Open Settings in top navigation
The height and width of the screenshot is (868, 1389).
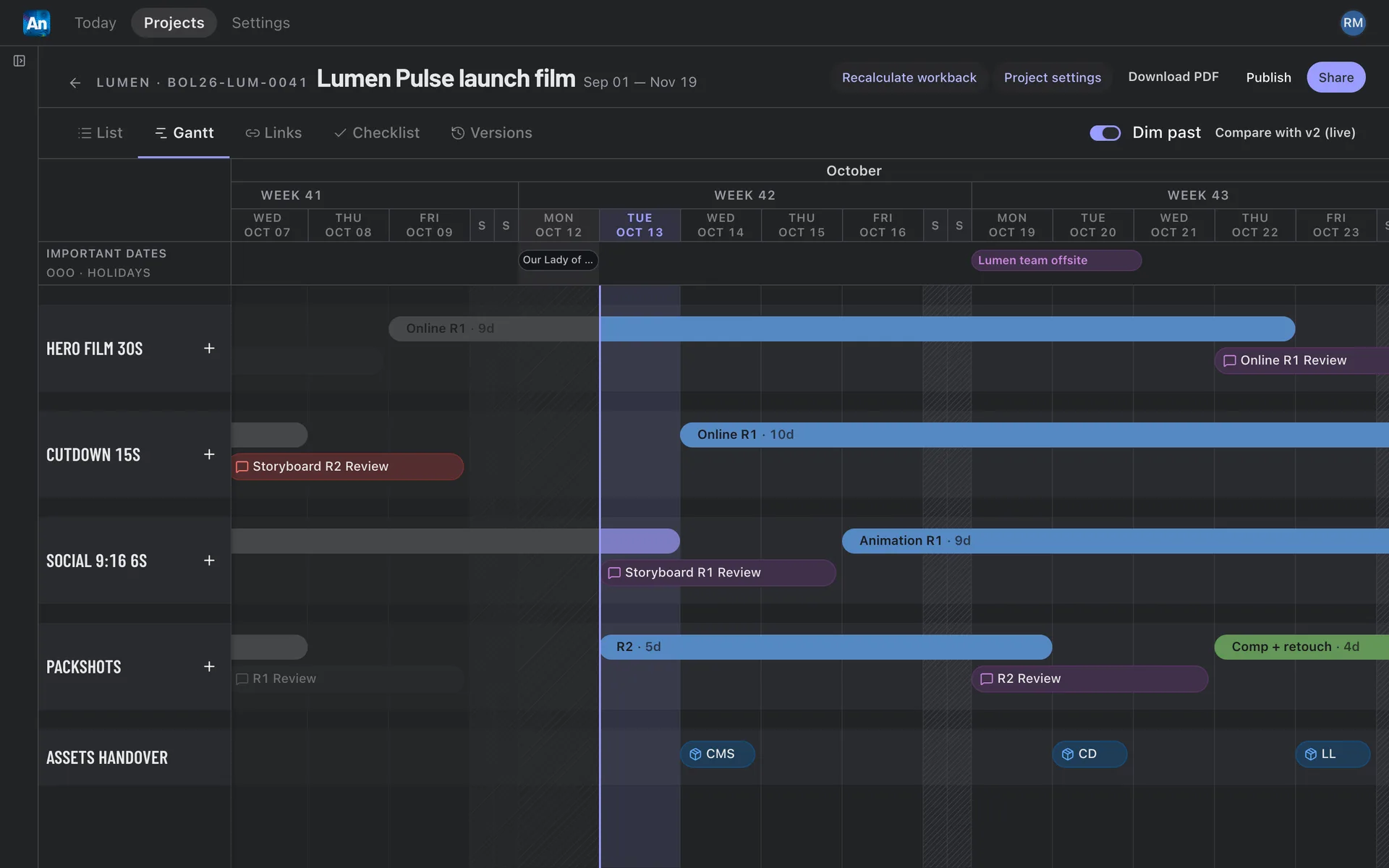coord(260,23)
